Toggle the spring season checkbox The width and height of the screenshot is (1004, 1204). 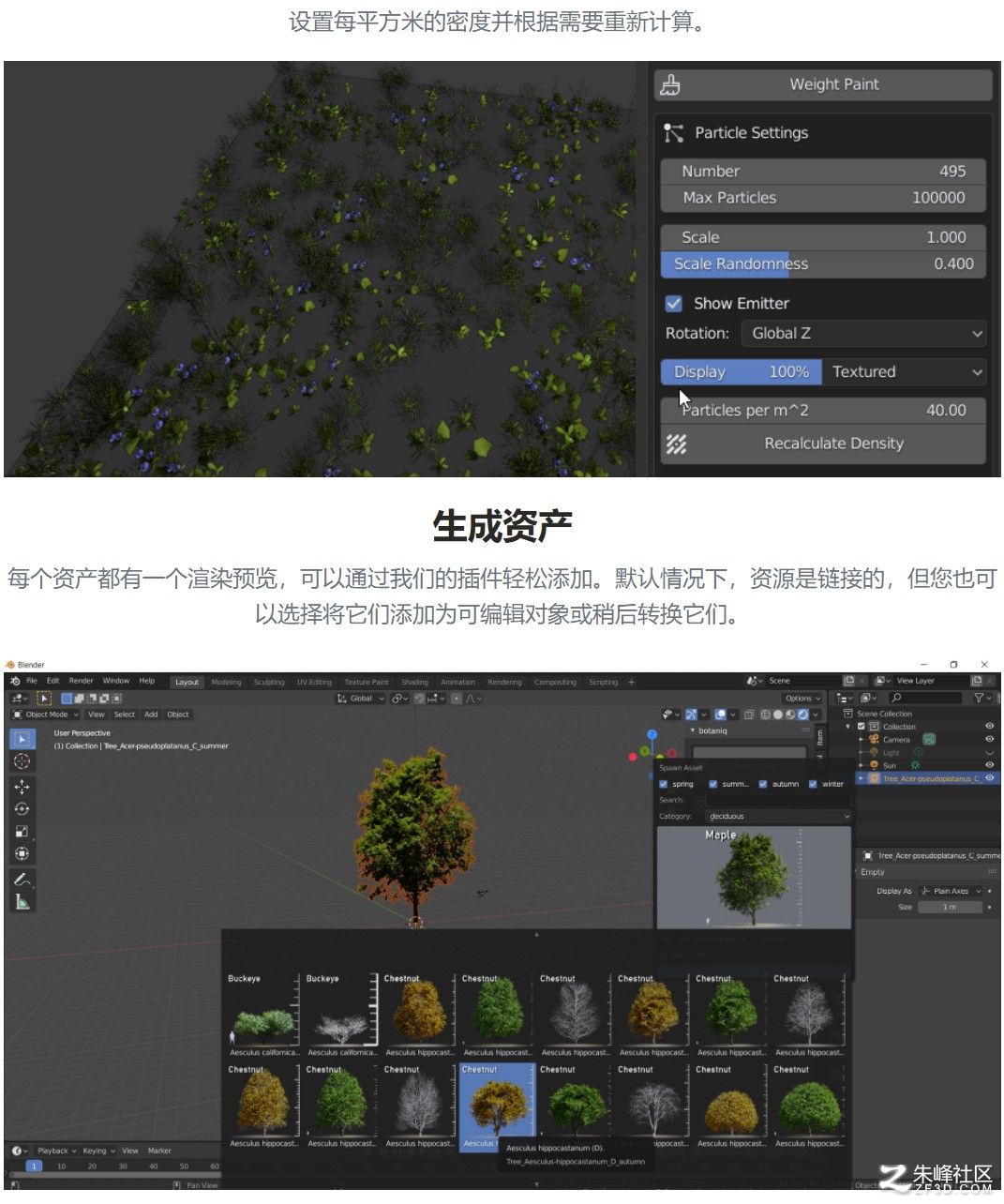pyautogui.click(x=664, y=784)
